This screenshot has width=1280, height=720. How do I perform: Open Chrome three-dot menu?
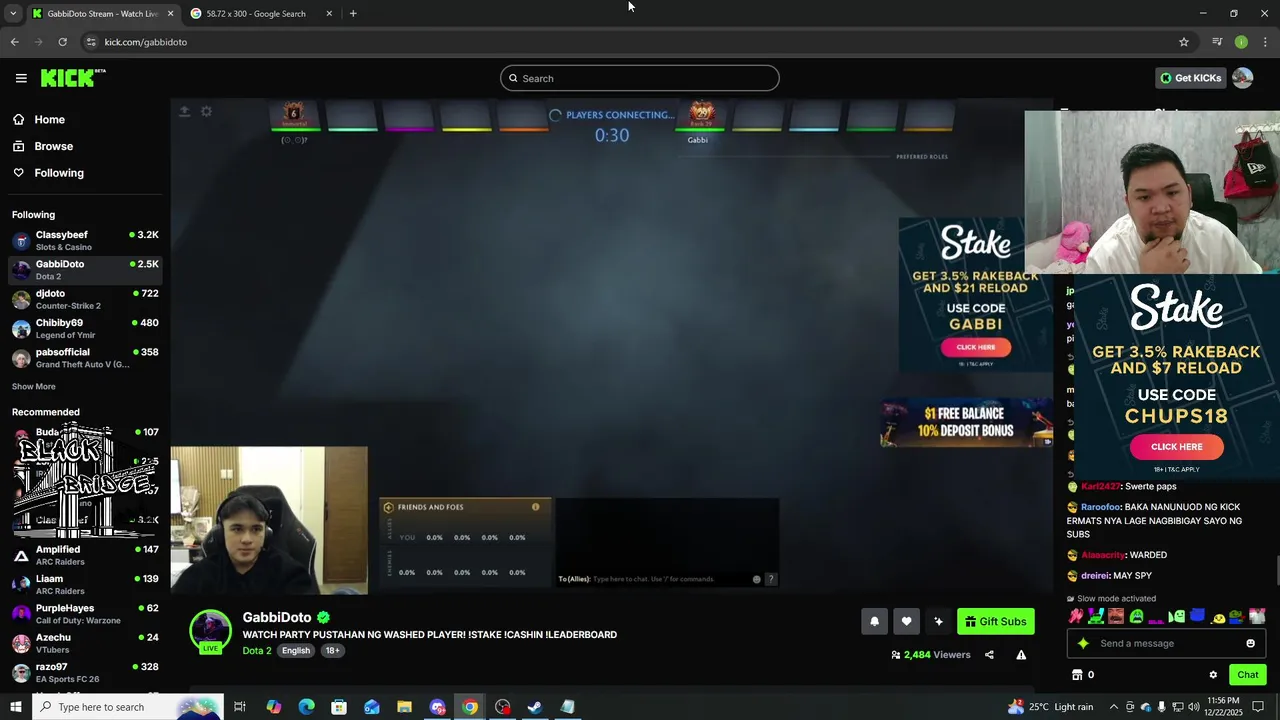(1265, 42)
